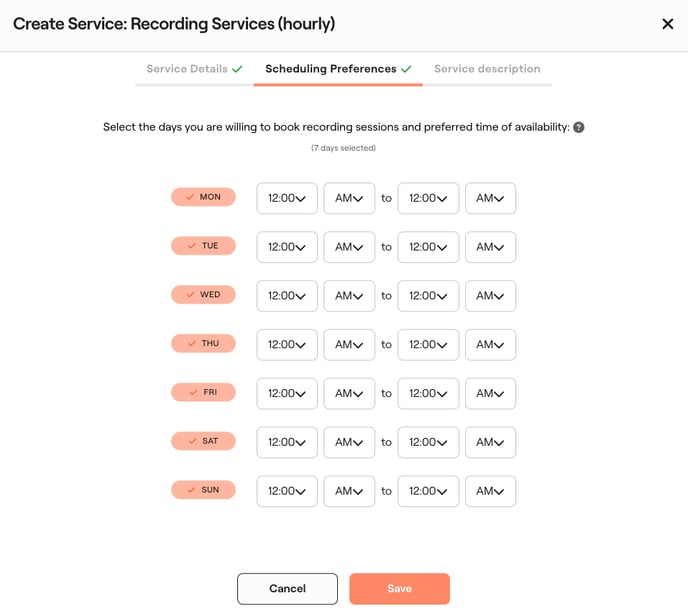Open Monday end AM/PM dropdown
This screenshot has height=616, width=688.
[x=490, y=198]
